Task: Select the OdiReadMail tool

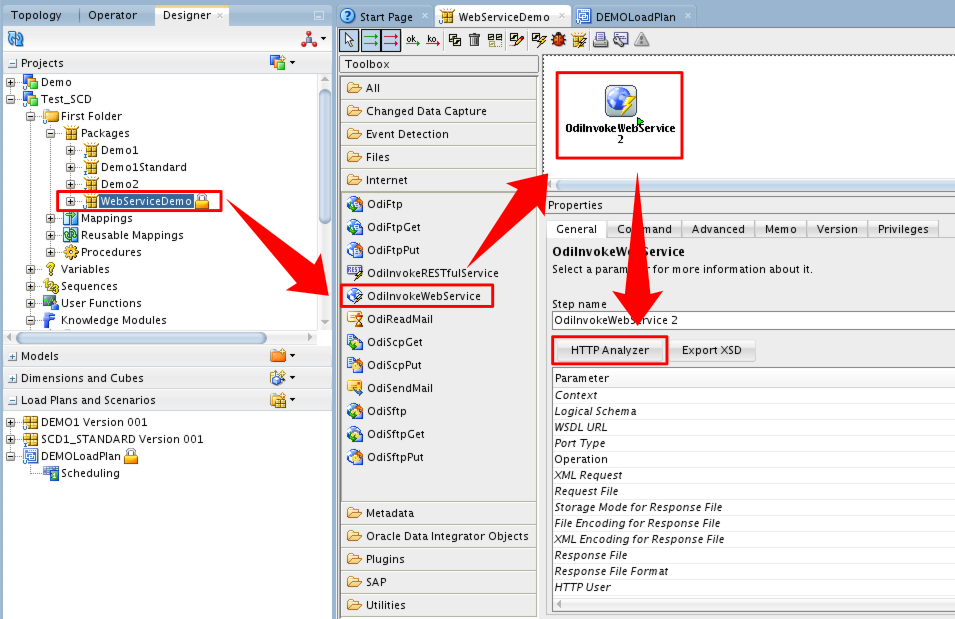Action: [x=390, y=319]
